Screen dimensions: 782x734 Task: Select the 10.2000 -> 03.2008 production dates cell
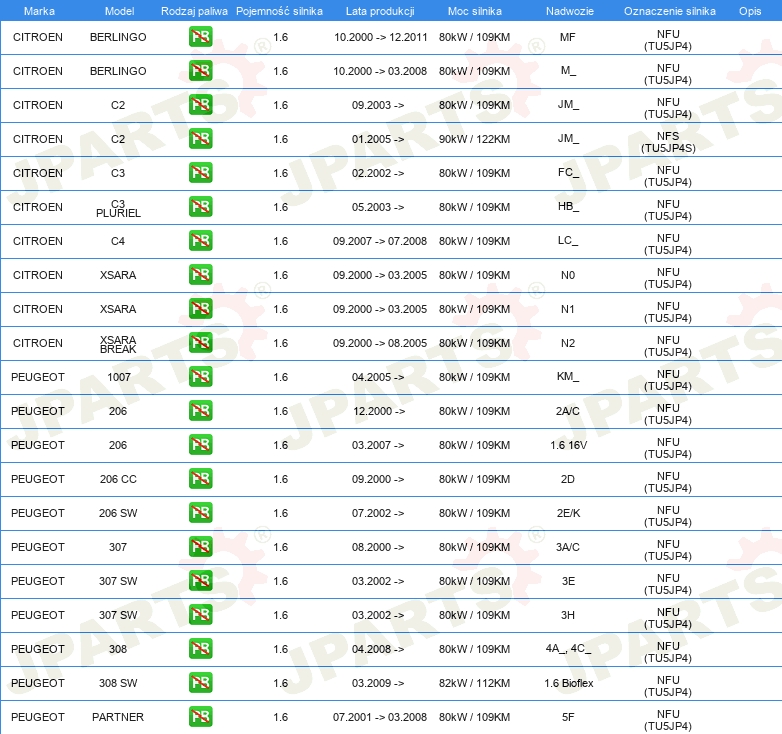point(380,71)
